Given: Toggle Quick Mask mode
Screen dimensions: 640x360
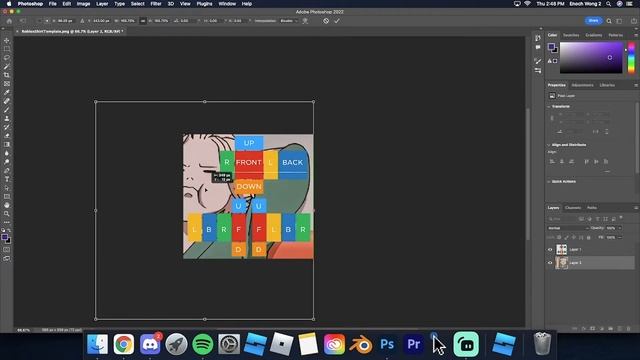Looking at the screenshot, I should pyautogui.click(x=7, y=249).
